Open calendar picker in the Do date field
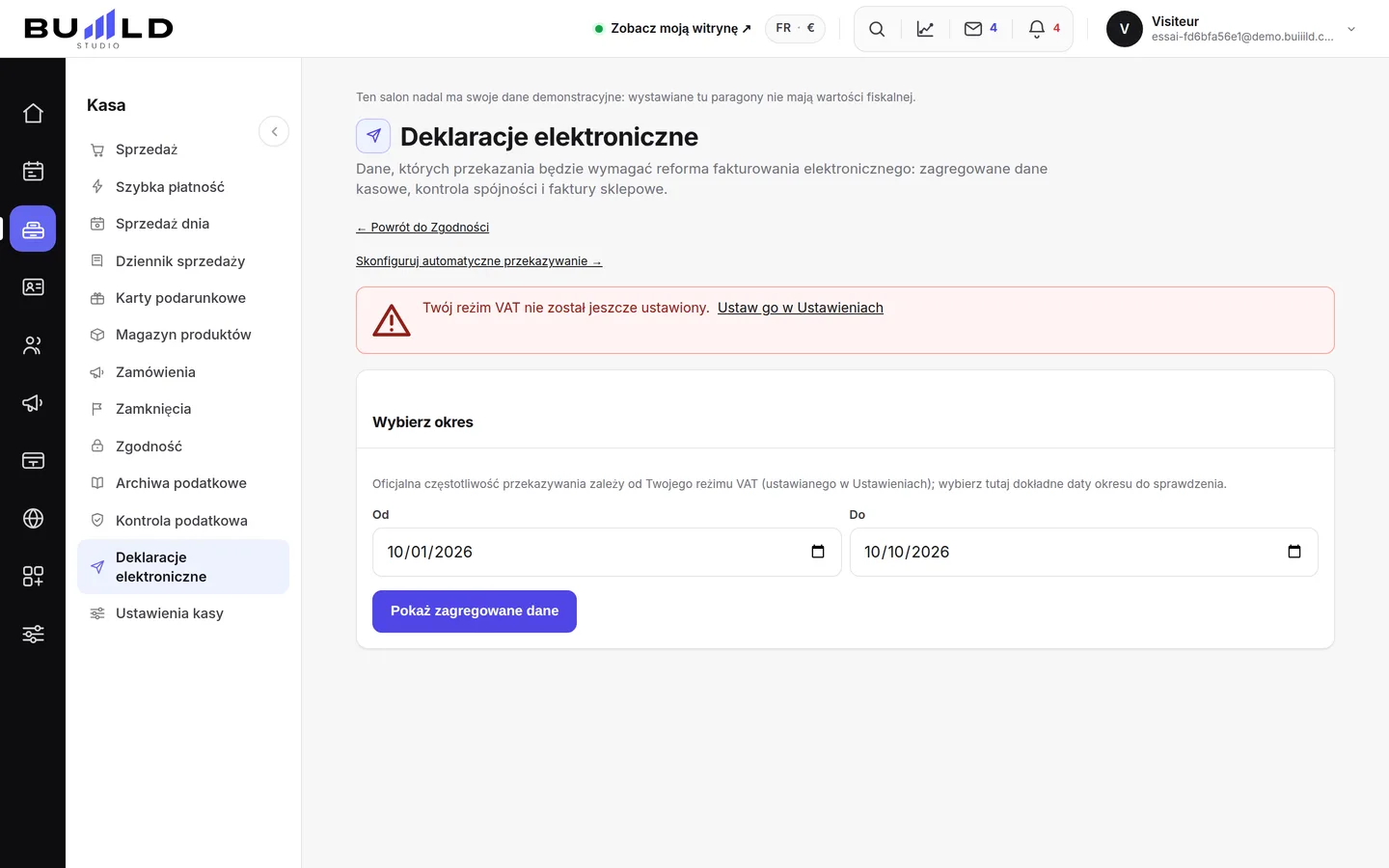Image resolution: width=1389 pixels, height=868 pixels. coord(1294,552)
